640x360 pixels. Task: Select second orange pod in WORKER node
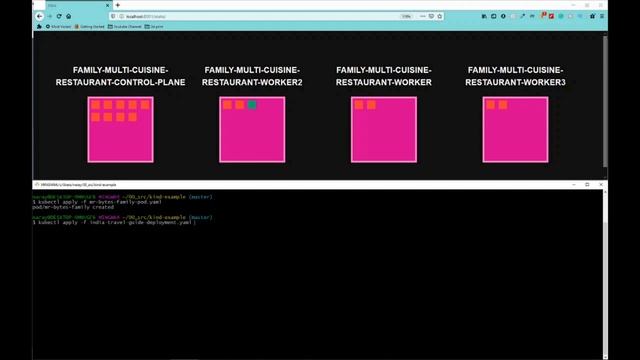[371, 105]
